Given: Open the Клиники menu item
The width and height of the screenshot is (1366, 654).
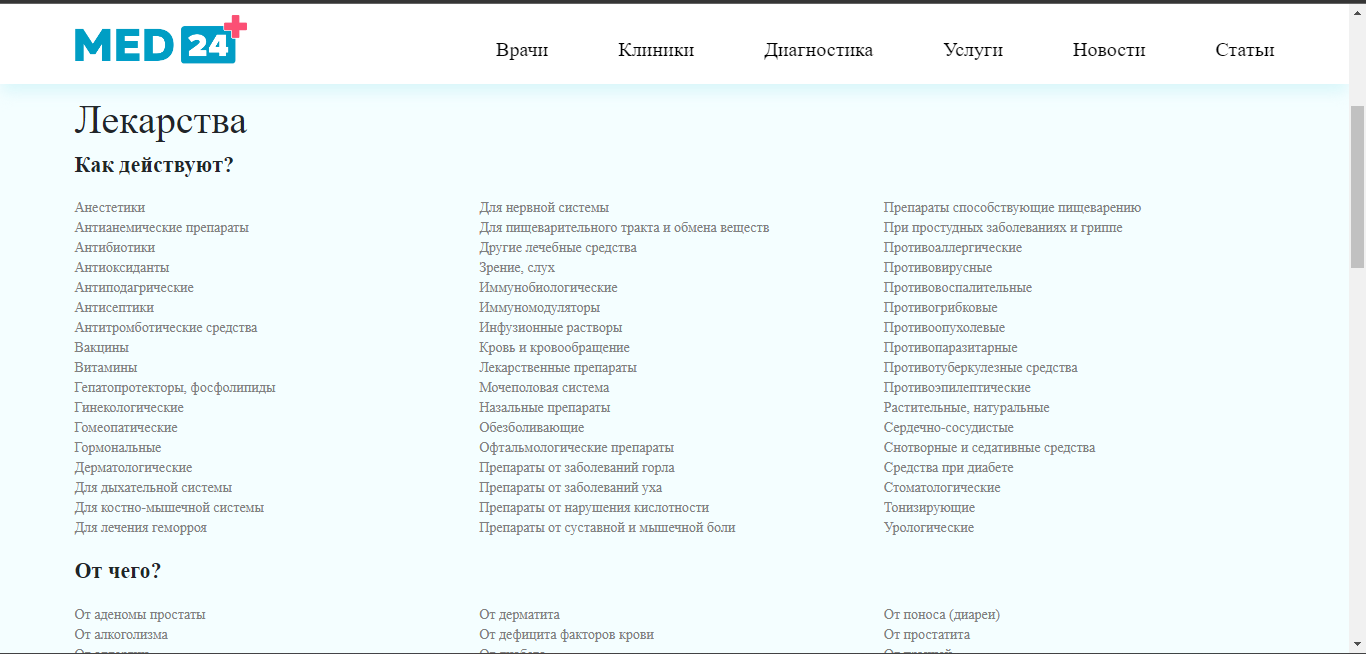Looking at the screenshot, I should coord(656,50).
